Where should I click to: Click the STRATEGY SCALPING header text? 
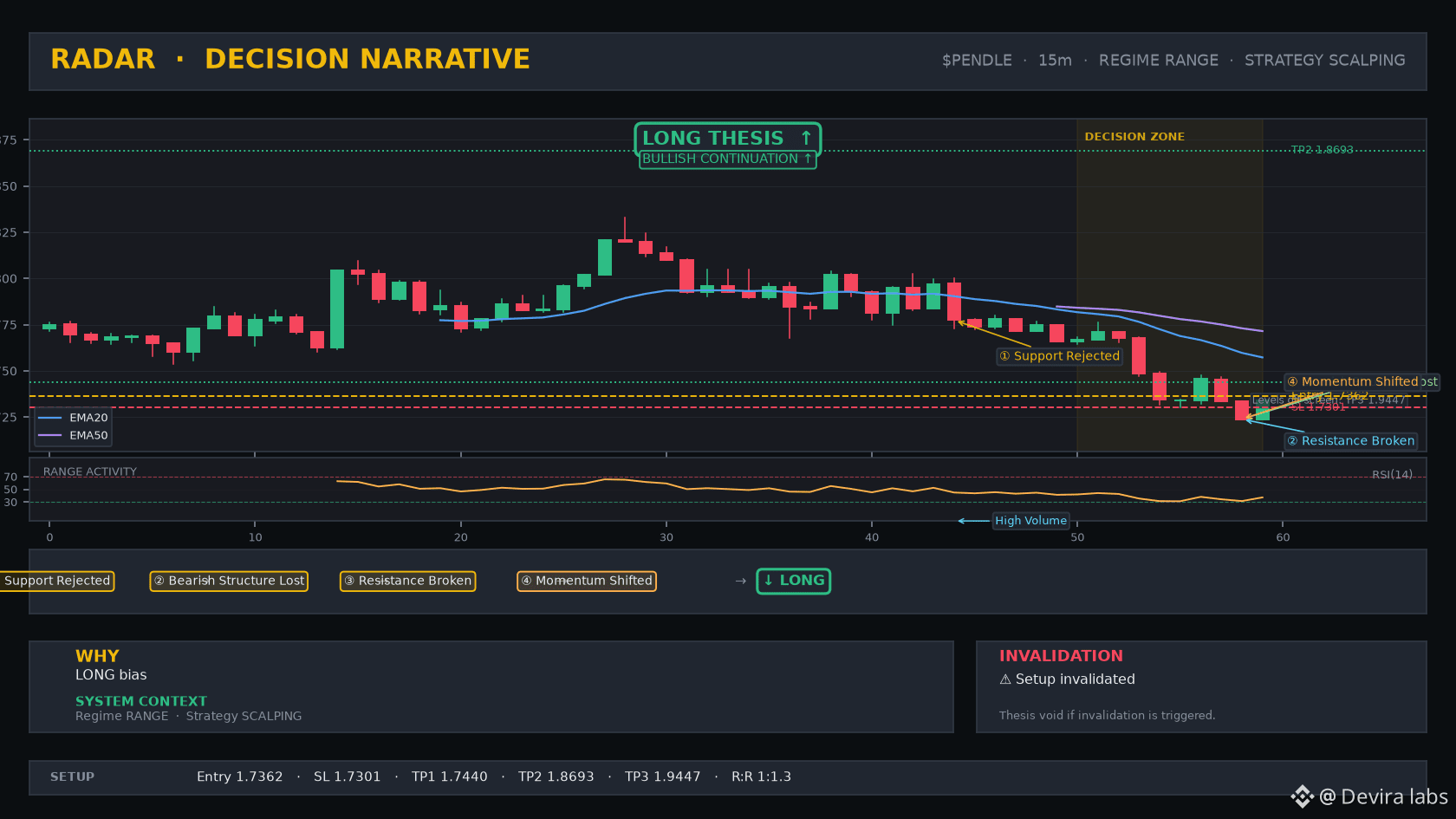tap(1325, 61)
